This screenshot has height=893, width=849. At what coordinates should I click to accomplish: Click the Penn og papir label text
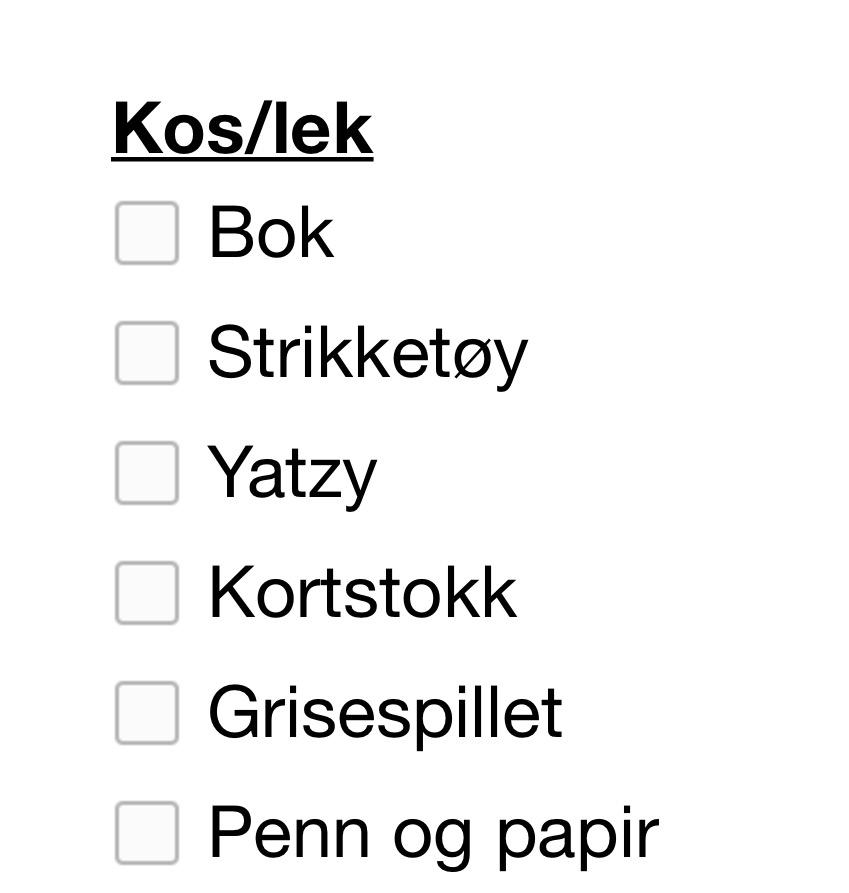(x=433, y=833)
